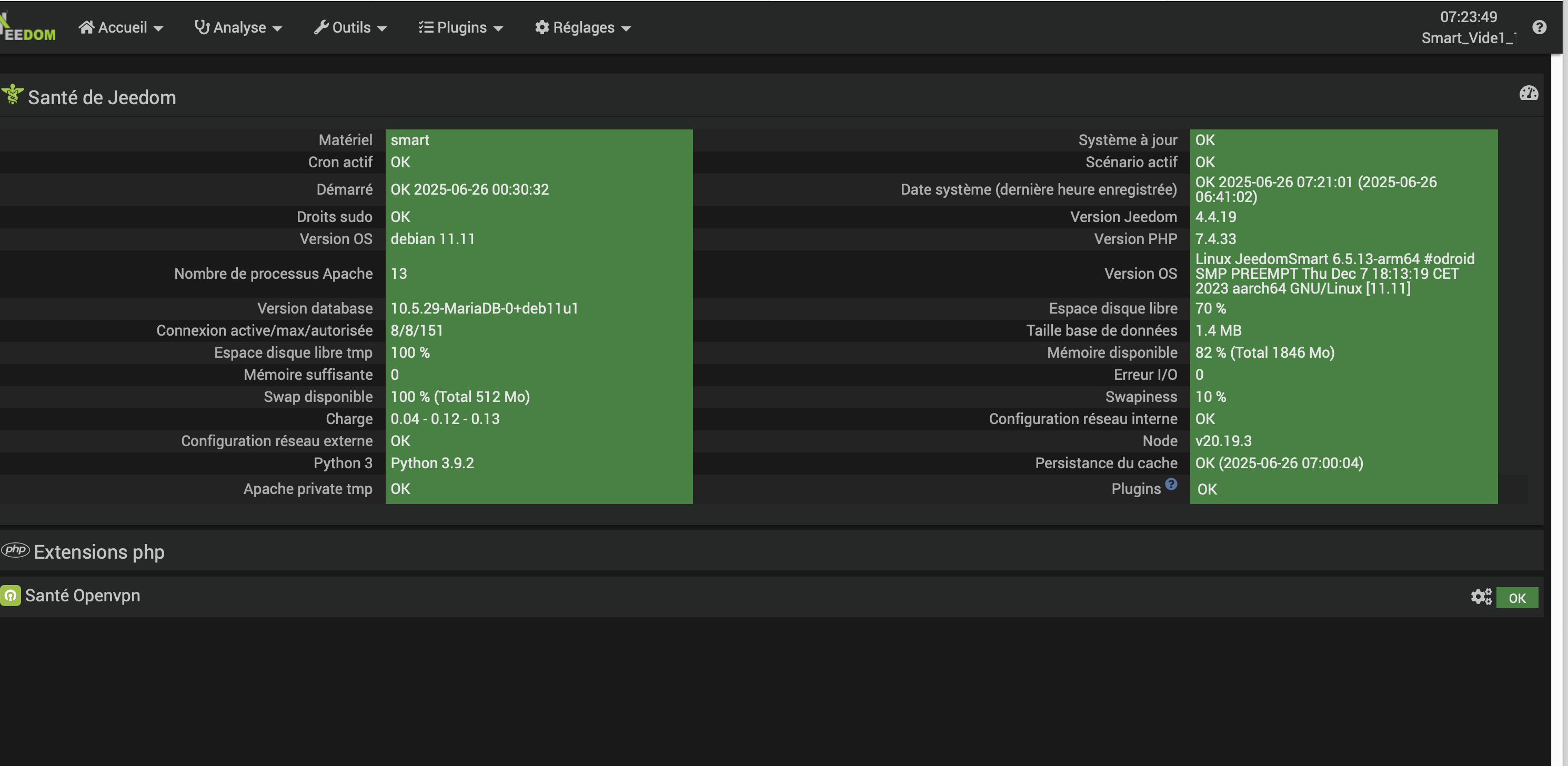Open the Accueil dropdown menu
This screenshot has width=1568, height=766.
pos(121,27)
